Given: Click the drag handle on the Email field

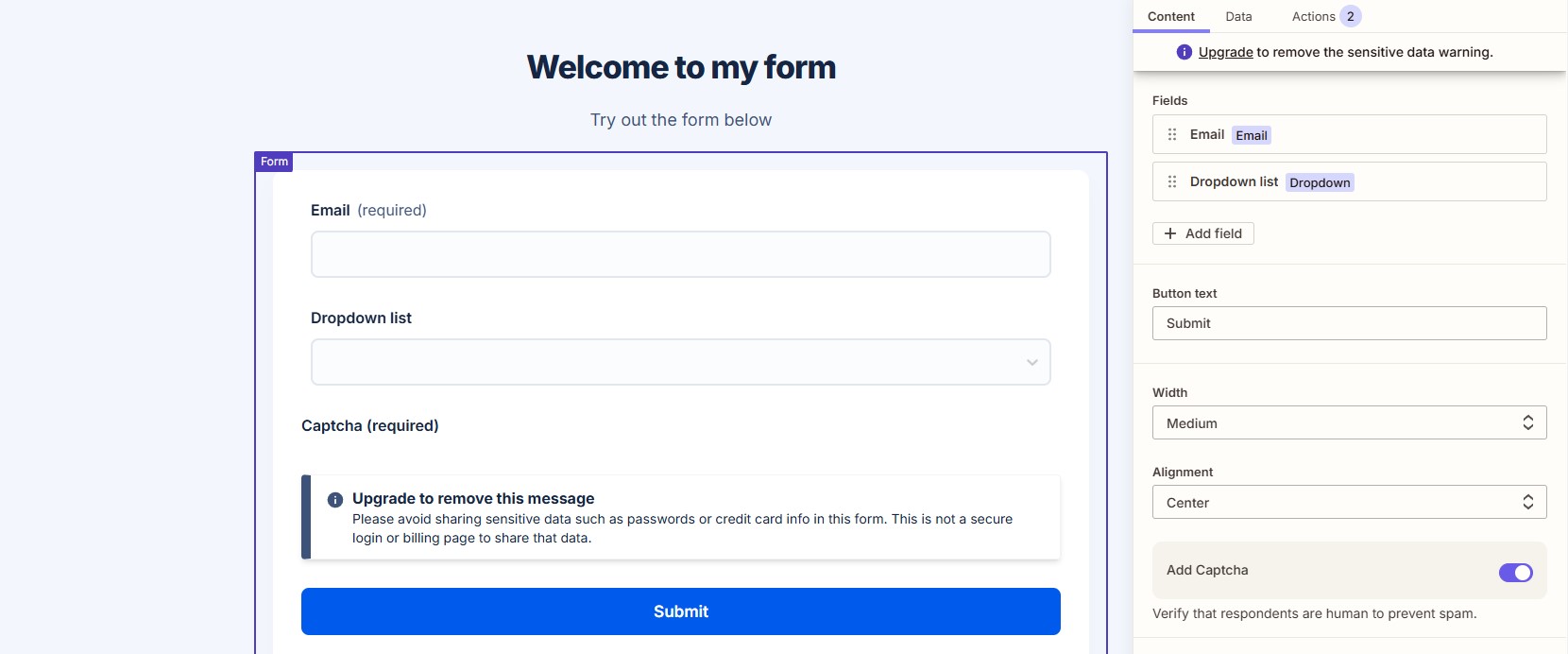Looking at the screenshot, I should click(x=1171, y=134).
